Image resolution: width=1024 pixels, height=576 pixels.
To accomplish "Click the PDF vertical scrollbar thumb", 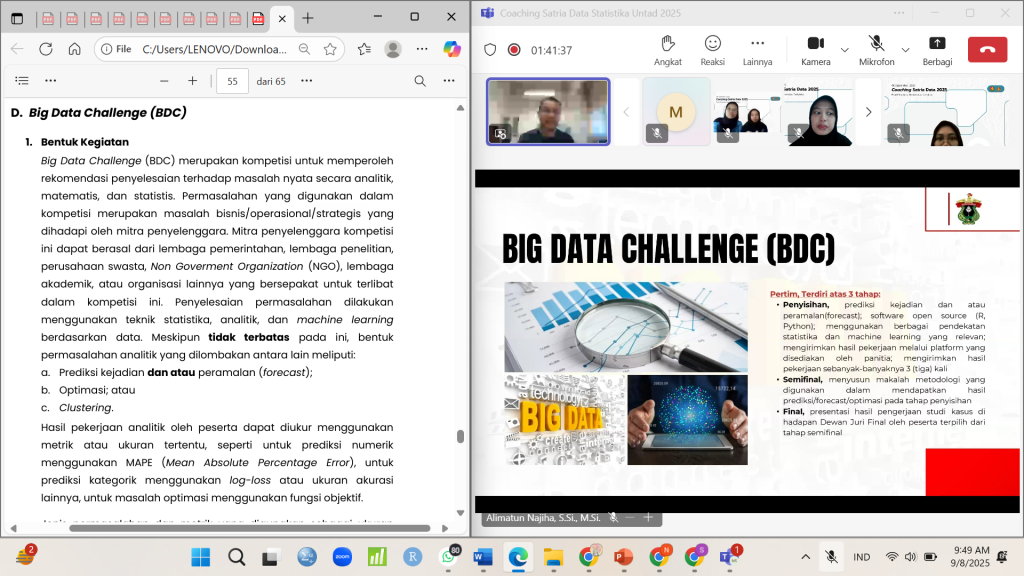I will click(460, 436).
